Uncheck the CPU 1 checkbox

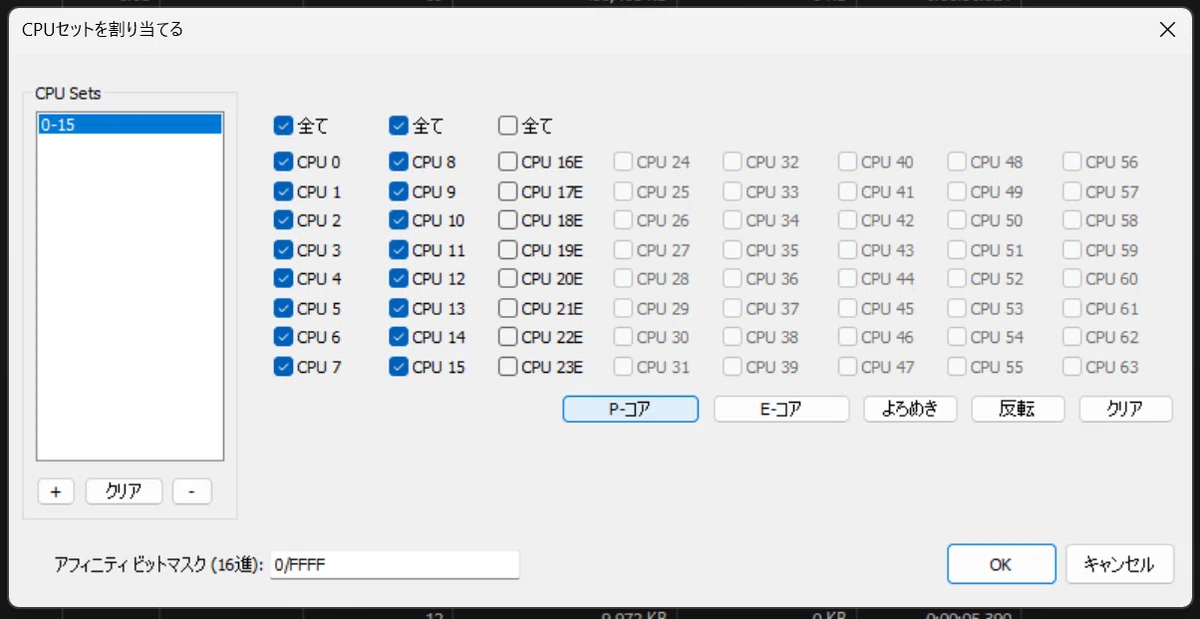(x=283, y=191)
